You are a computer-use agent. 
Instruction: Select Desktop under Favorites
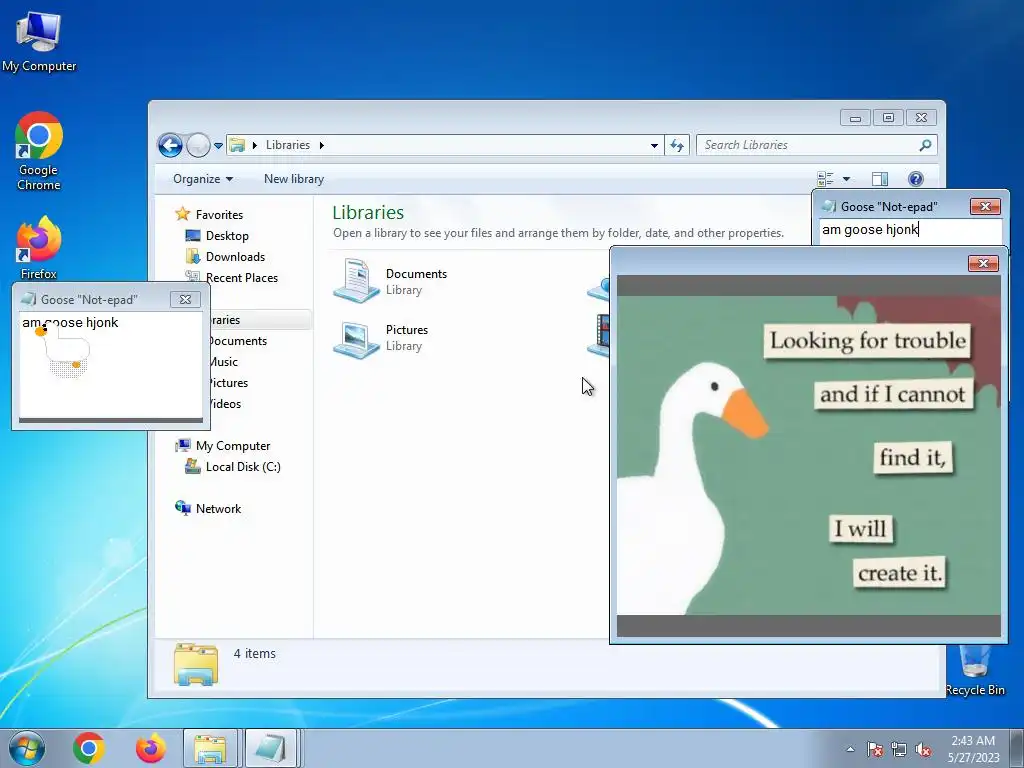coord(217,236)
